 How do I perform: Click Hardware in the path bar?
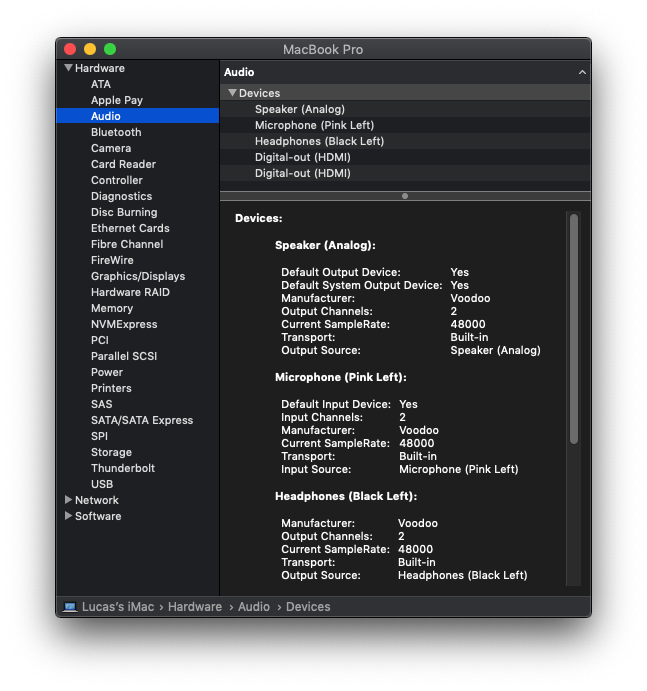[195, 607]
